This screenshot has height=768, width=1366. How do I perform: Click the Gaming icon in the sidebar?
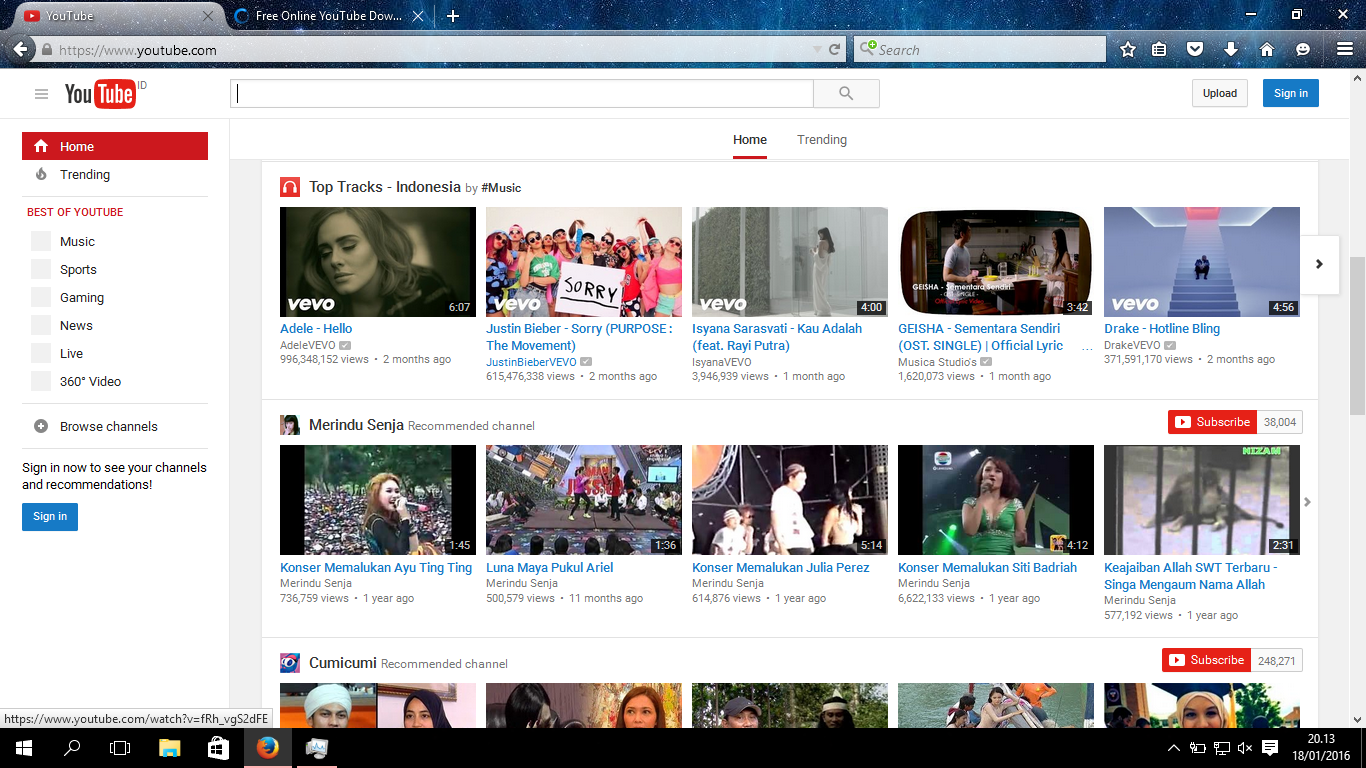coord(41,297)
